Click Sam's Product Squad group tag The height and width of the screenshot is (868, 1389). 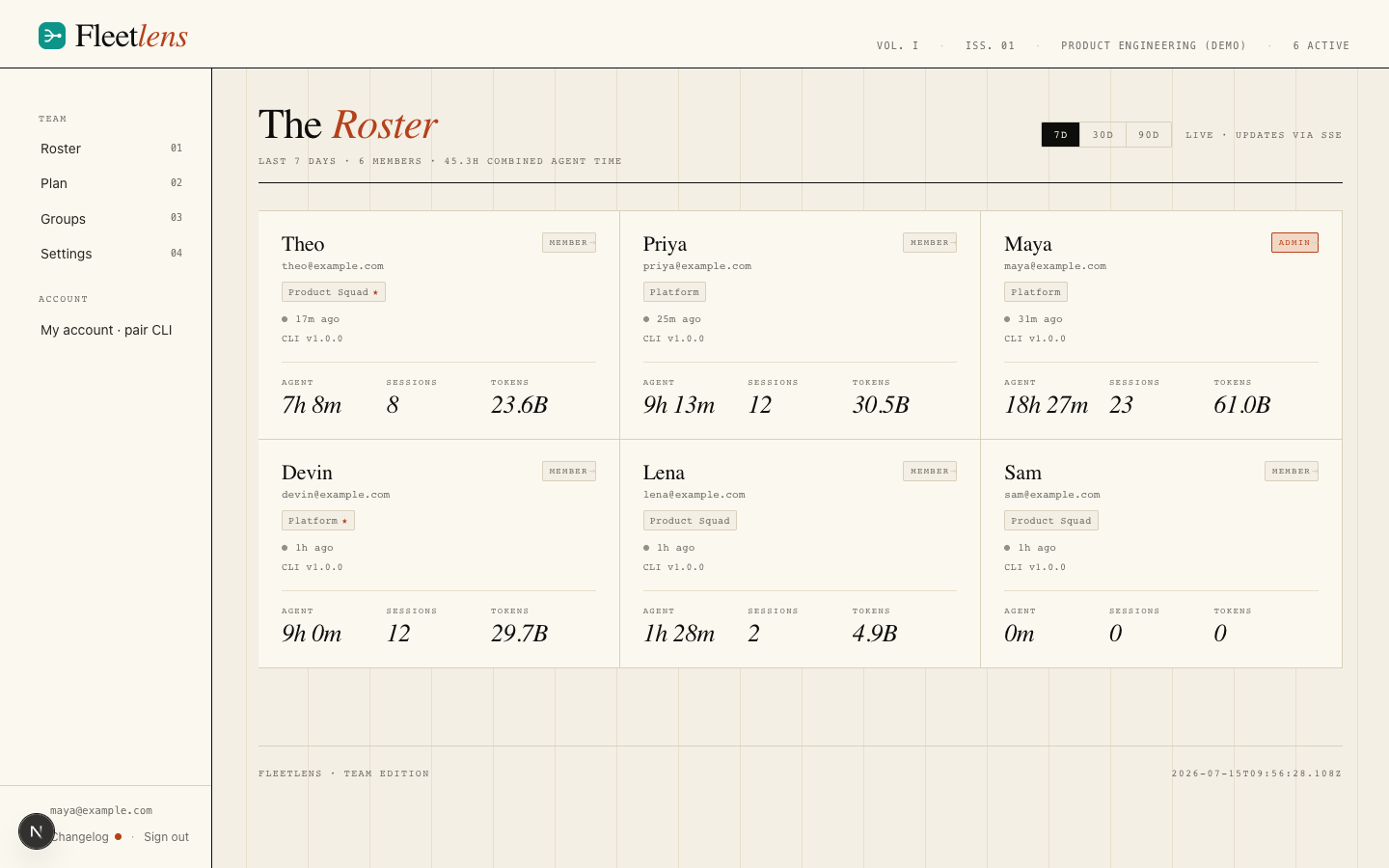pyautogui.click(x=1051, y=521)
